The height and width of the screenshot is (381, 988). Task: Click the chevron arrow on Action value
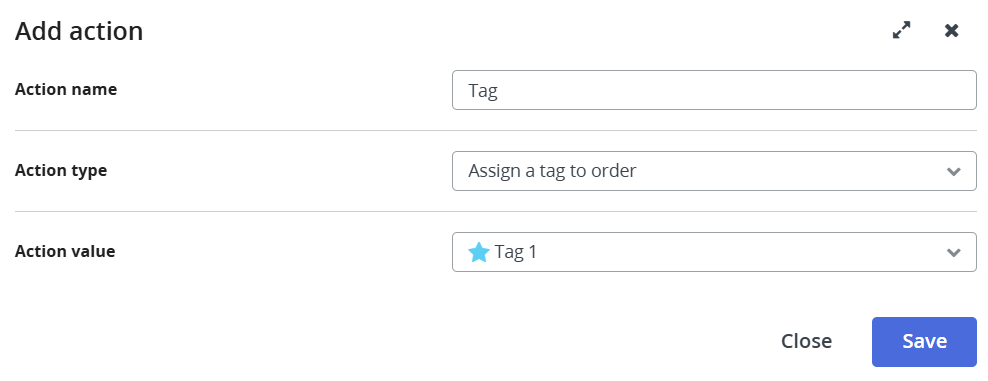[x=953, y=253]
